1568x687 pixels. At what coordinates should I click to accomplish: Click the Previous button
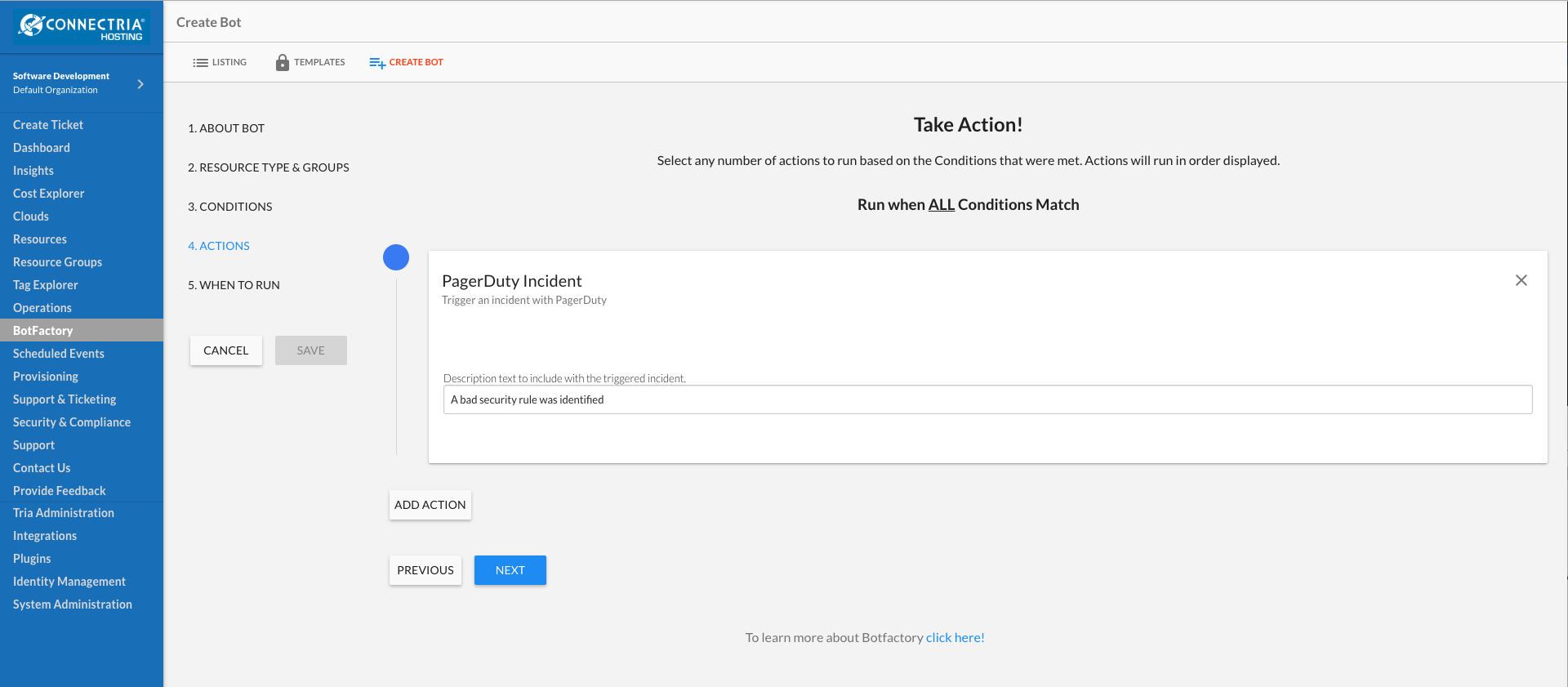[x=425, y=570]
